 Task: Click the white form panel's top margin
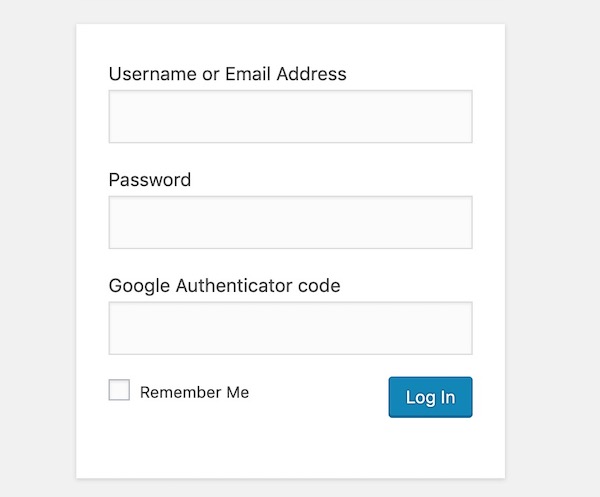click(x=290, y=40)
